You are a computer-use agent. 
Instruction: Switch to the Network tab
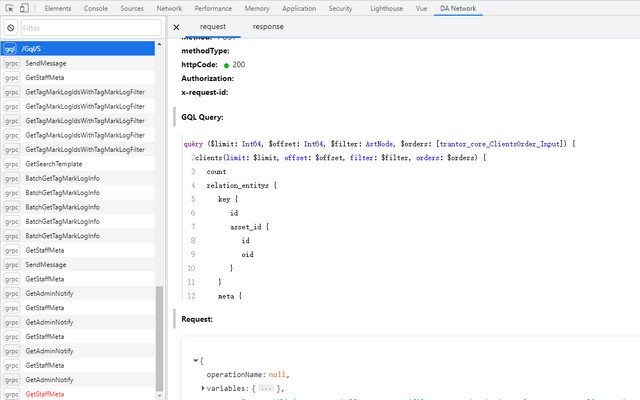coord(169,8)
